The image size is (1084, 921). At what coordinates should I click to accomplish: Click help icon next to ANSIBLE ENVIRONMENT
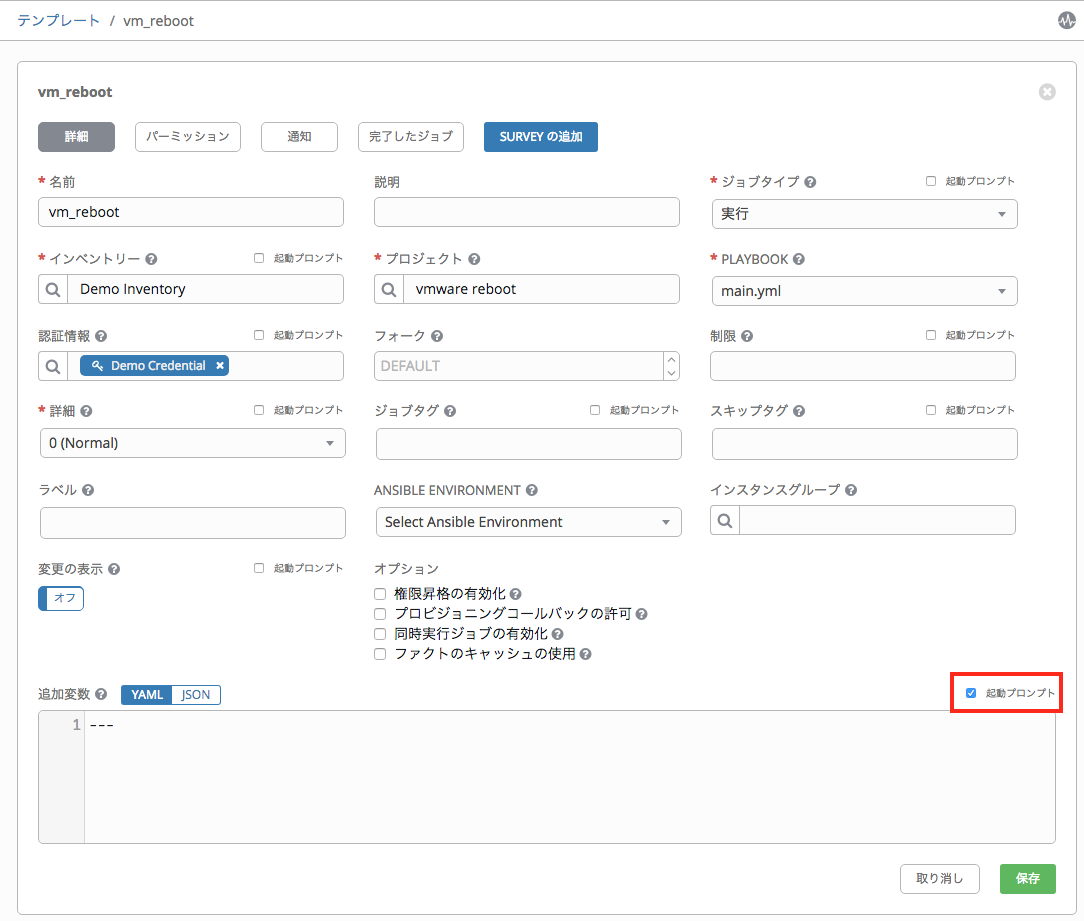[532, 490]
